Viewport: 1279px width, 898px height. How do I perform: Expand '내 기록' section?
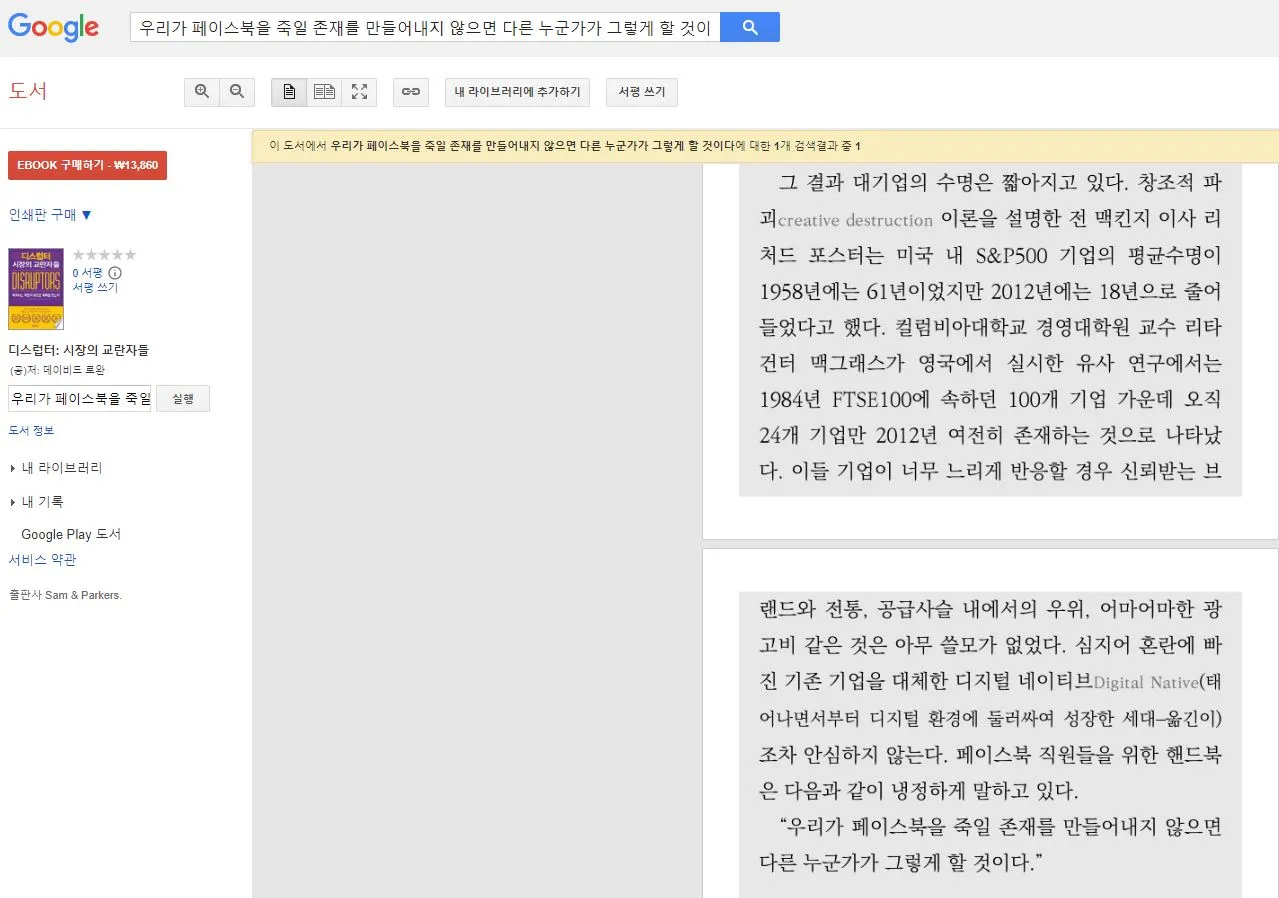37,502
